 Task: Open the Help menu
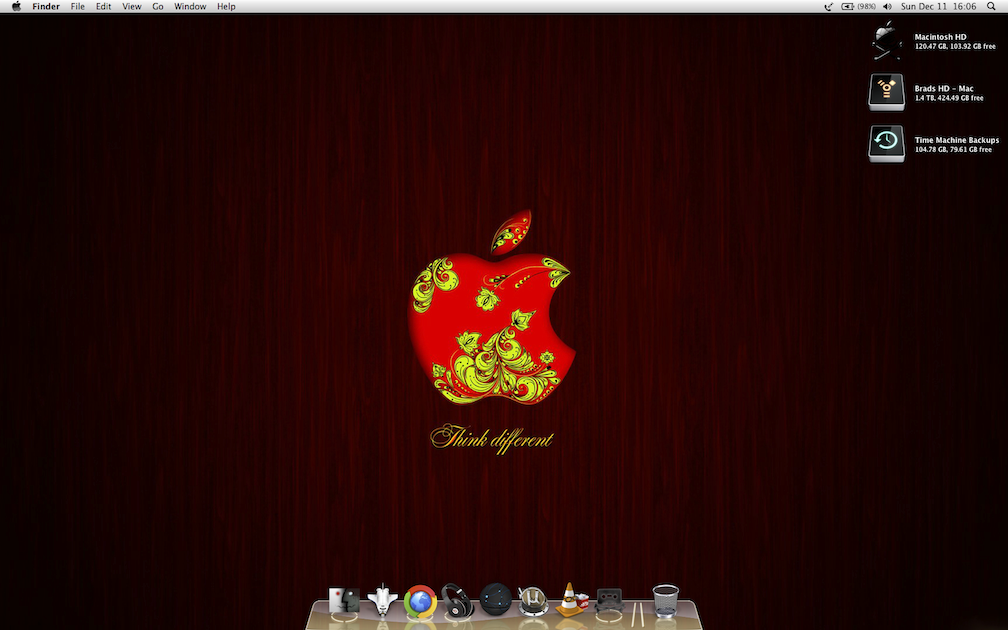pos(226,6)
